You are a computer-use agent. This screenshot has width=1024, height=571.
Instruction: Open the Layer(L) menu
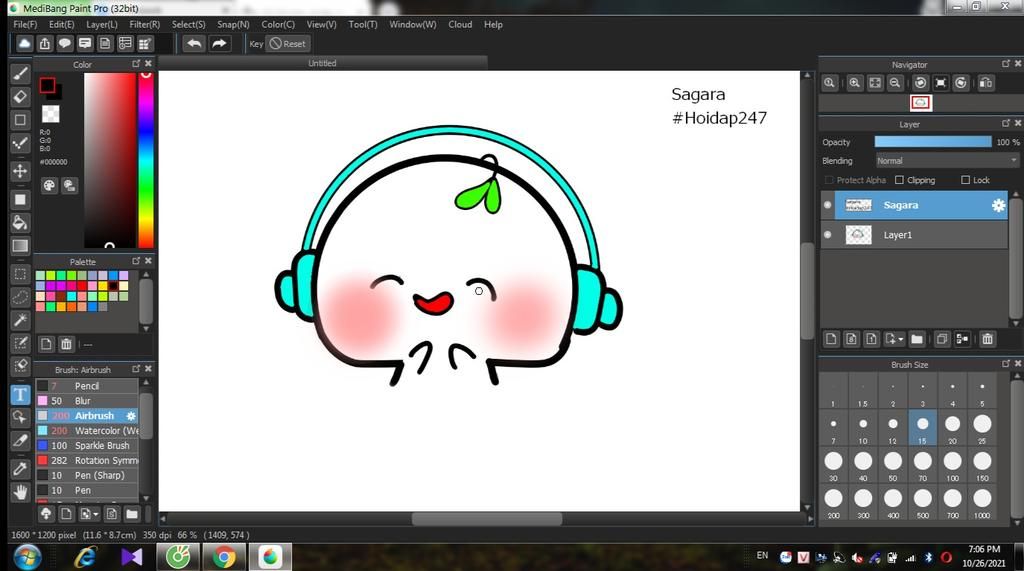(x=102, y=24)
